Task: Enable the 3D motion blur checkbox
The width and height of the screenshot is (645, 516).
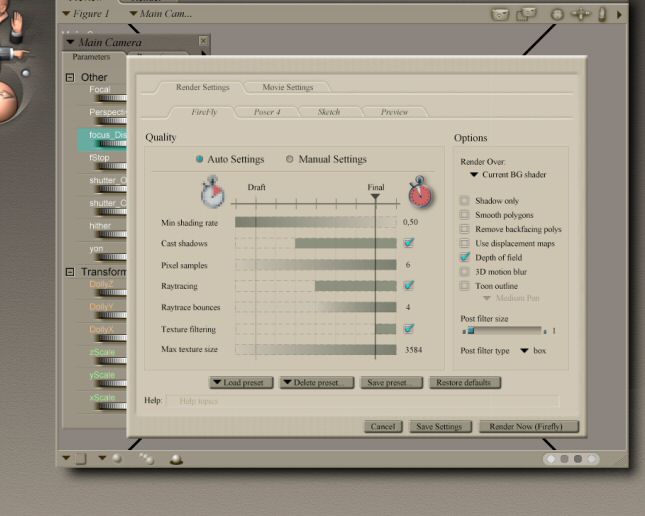Action: (x=464, y=272)
